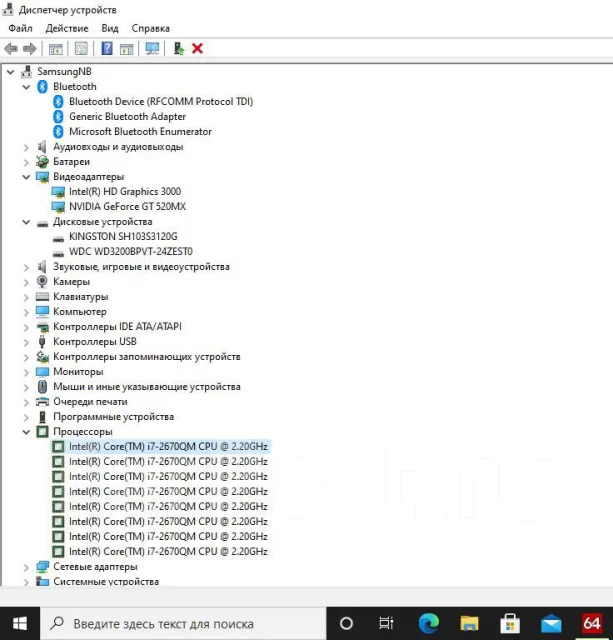Select Generic Bluetooth Adapter
Screen dimensions: 613x640
[127, 117]
